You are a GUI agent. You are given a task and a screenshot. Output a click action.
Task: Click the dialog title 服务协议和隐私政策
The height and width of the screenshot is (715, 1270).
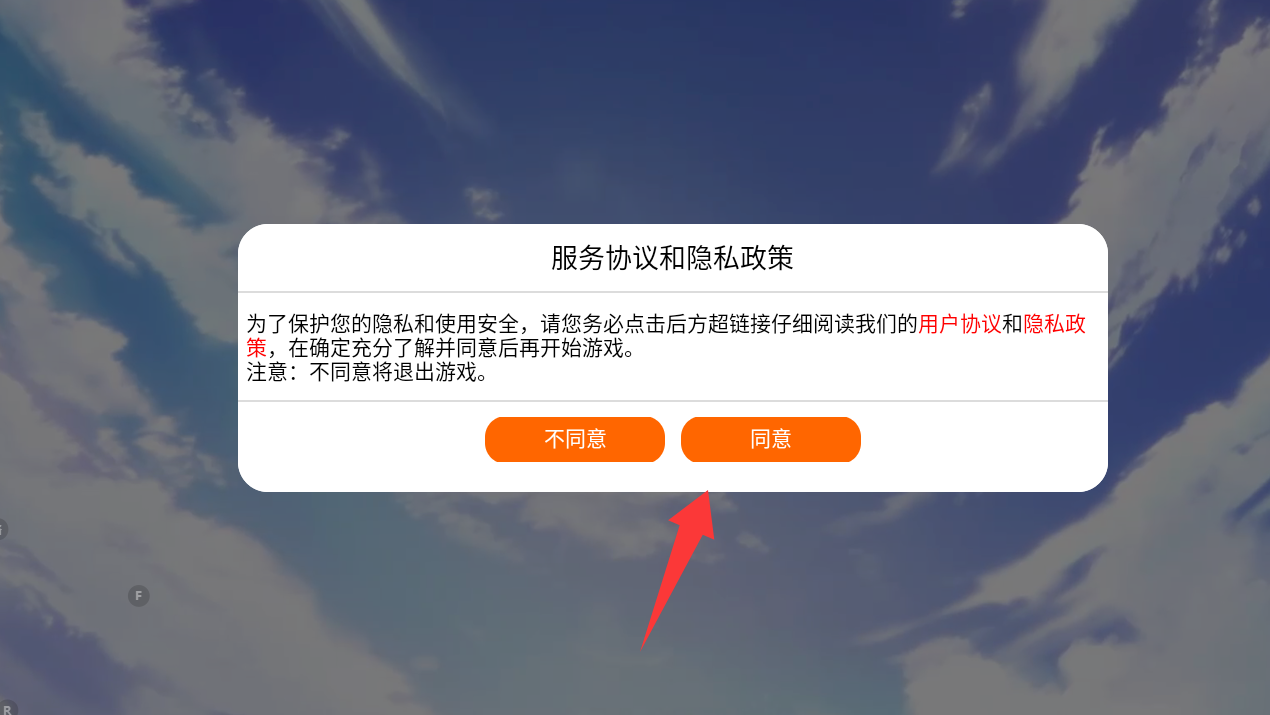tap(672, 258)
